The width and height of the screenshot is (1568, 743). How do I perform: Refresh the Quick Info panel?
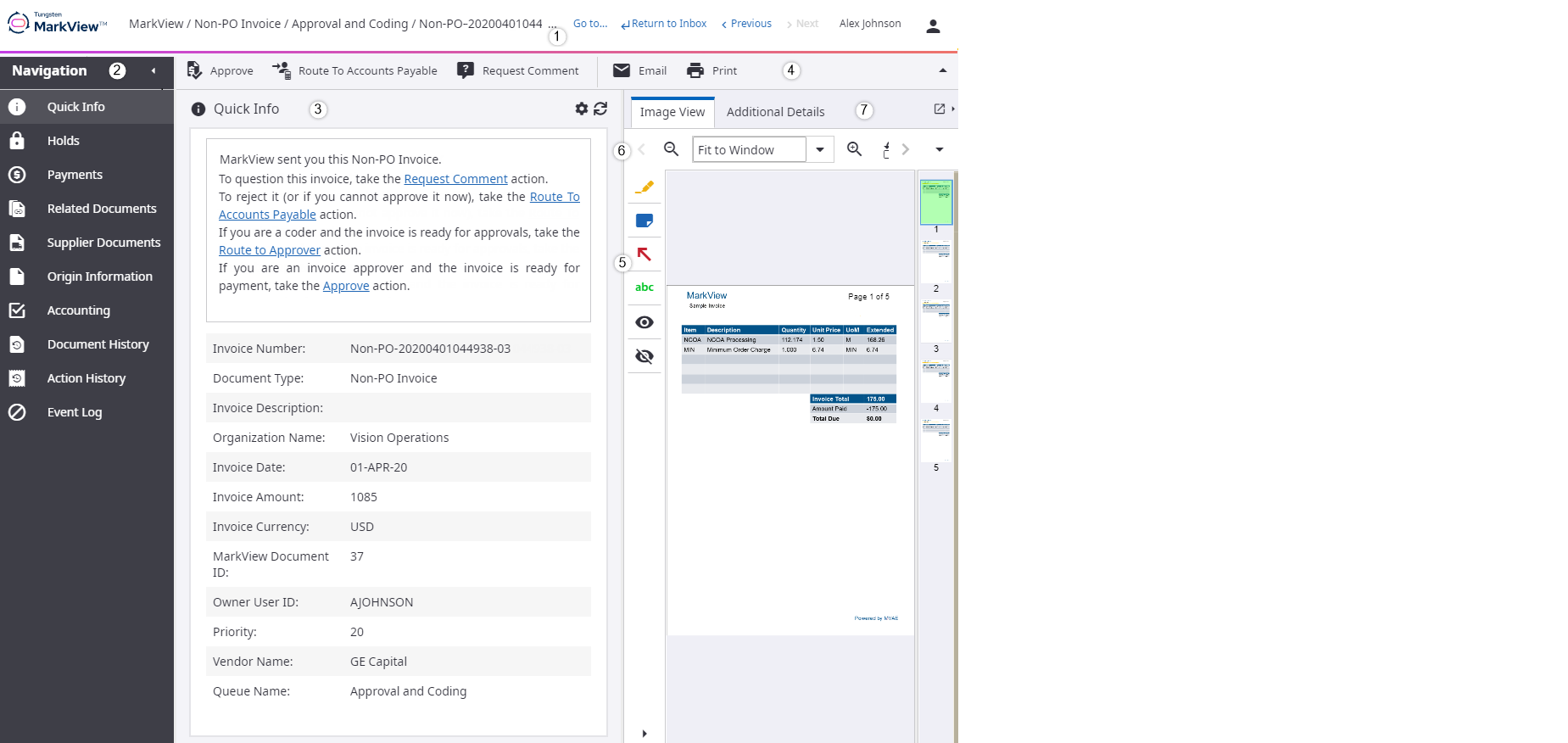[x=600, y=109]
